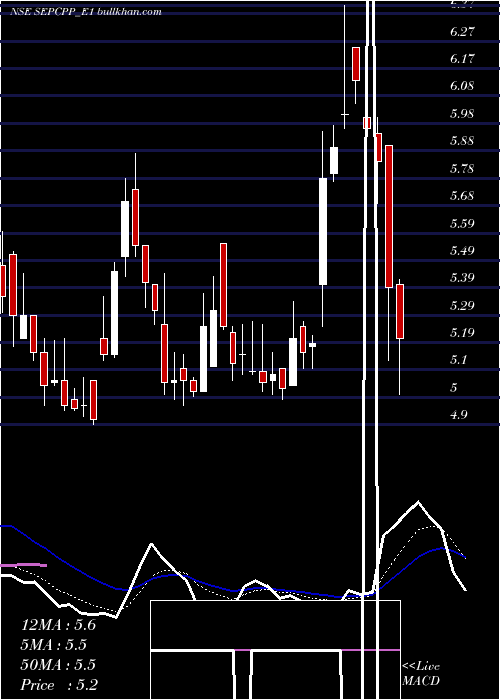The width and height of the screenshot is (500, 700).
Task: Click the Live MACD label
Action: pos(421,674)
